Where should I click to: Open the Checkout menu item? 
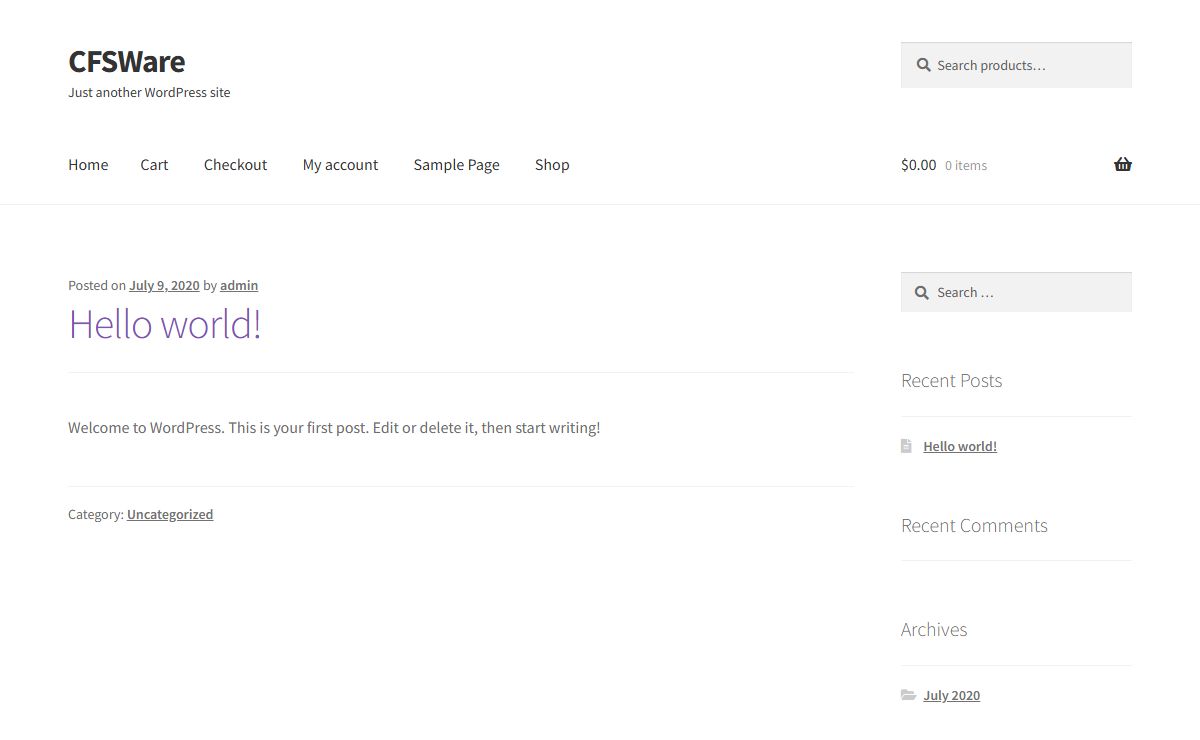click(235, 165)
